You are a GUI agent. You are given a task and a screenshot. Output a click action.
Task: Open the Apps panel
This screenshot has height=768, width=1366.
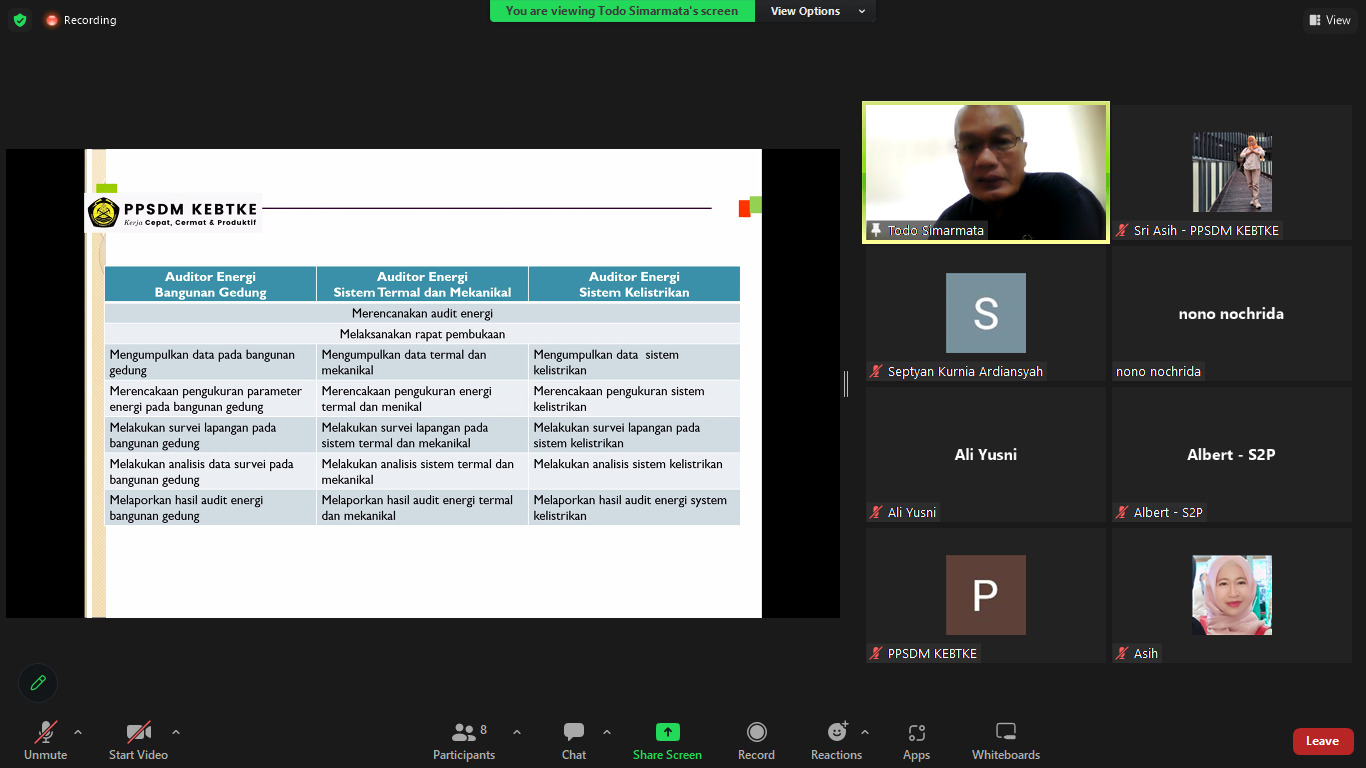tap(916, 741)
